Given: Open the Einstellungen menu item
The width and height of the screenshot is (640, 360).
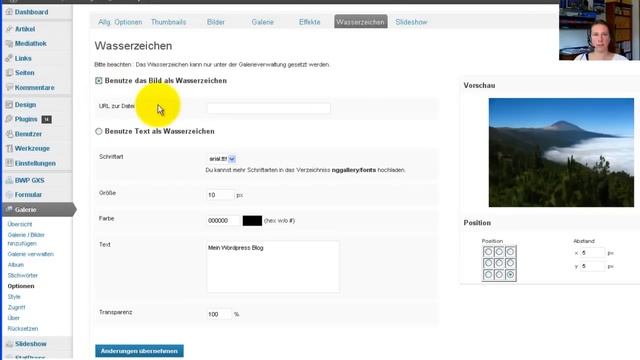Looking at the screenshot, I should point(35,163).
